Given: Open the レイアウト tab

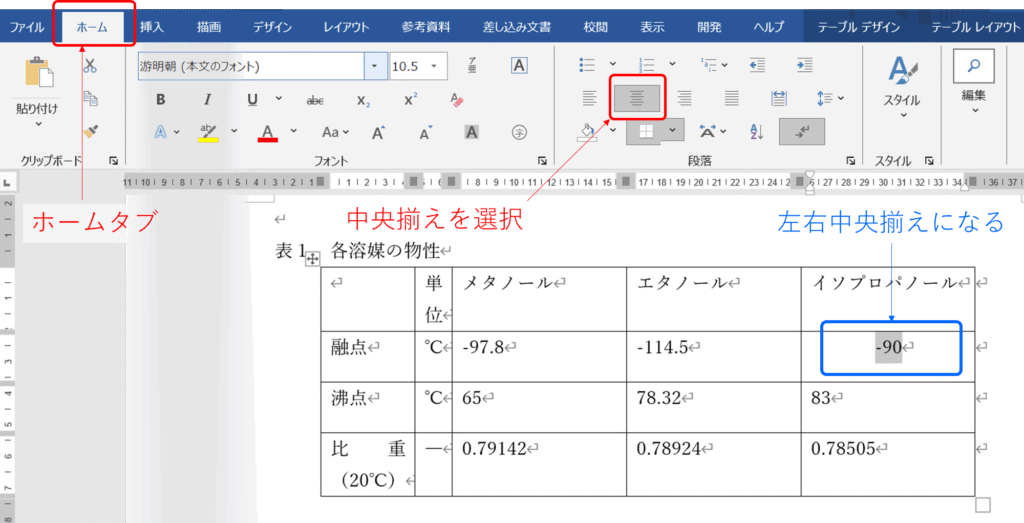Looking at the screenshot, I should point(345,27).
